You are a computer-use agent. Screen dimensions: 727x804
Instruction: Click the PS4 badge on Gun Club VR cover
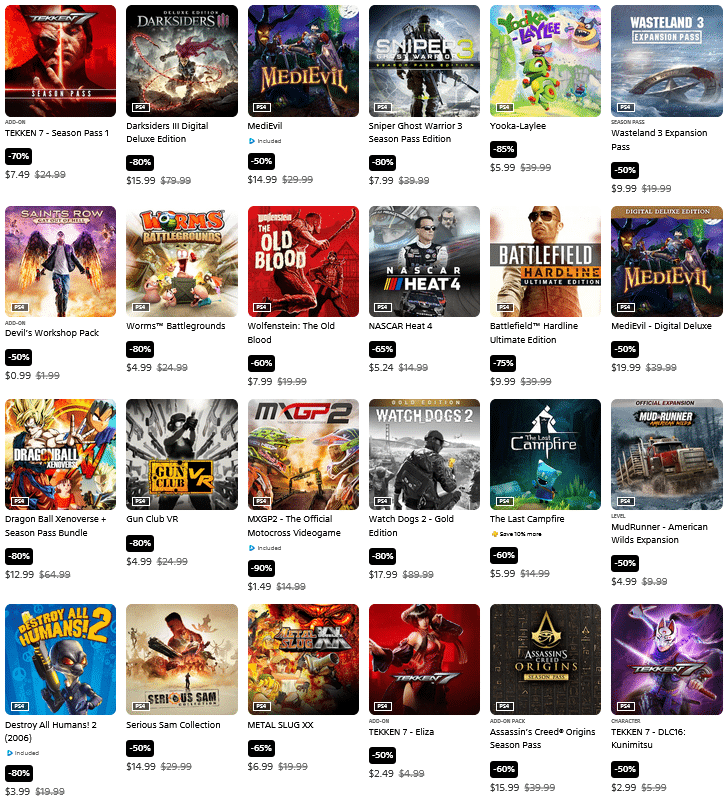tap(140, 501)
